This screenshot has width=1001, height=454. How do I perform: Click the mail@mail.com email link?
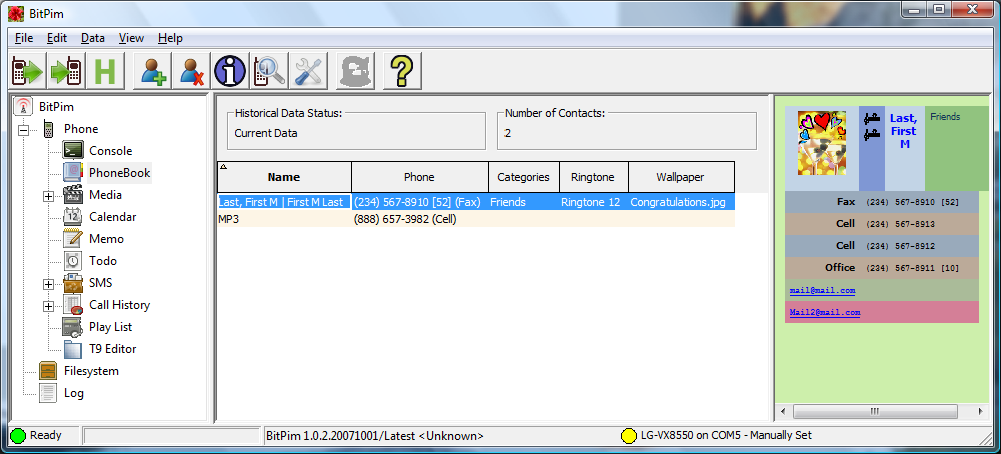[822, 291]
